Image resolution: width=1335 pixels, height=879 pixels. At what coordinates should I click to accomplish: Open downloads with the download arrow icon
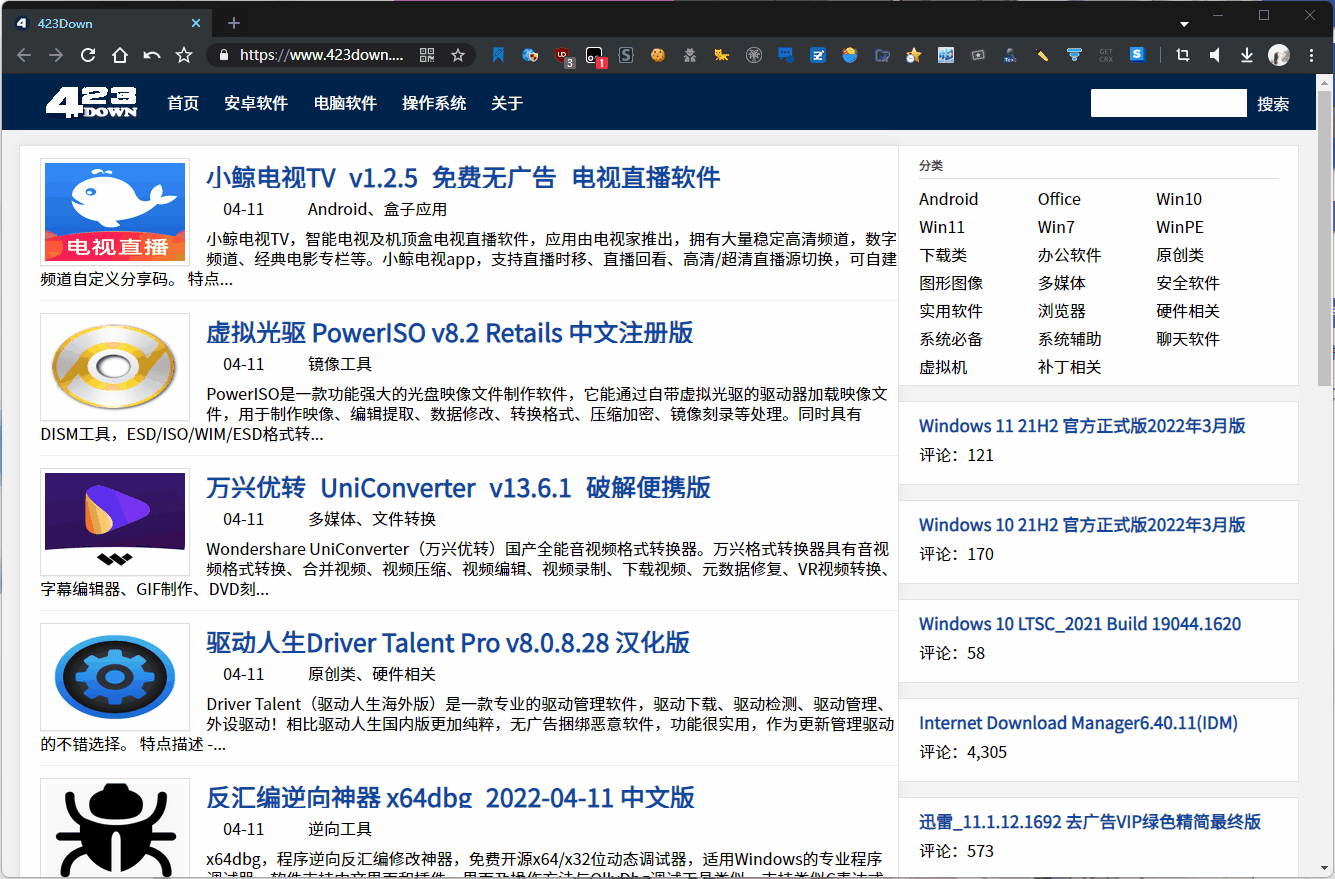[1247, 56]
